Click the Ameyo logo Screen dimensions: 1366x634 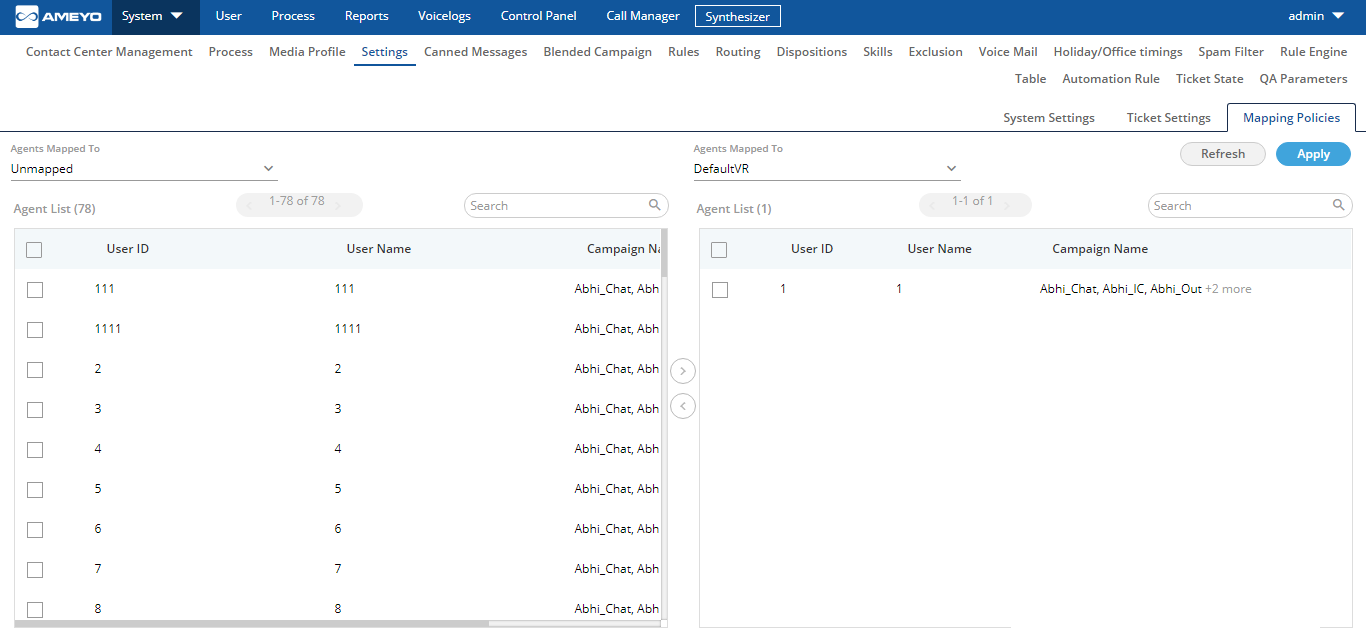coord(59,16)
